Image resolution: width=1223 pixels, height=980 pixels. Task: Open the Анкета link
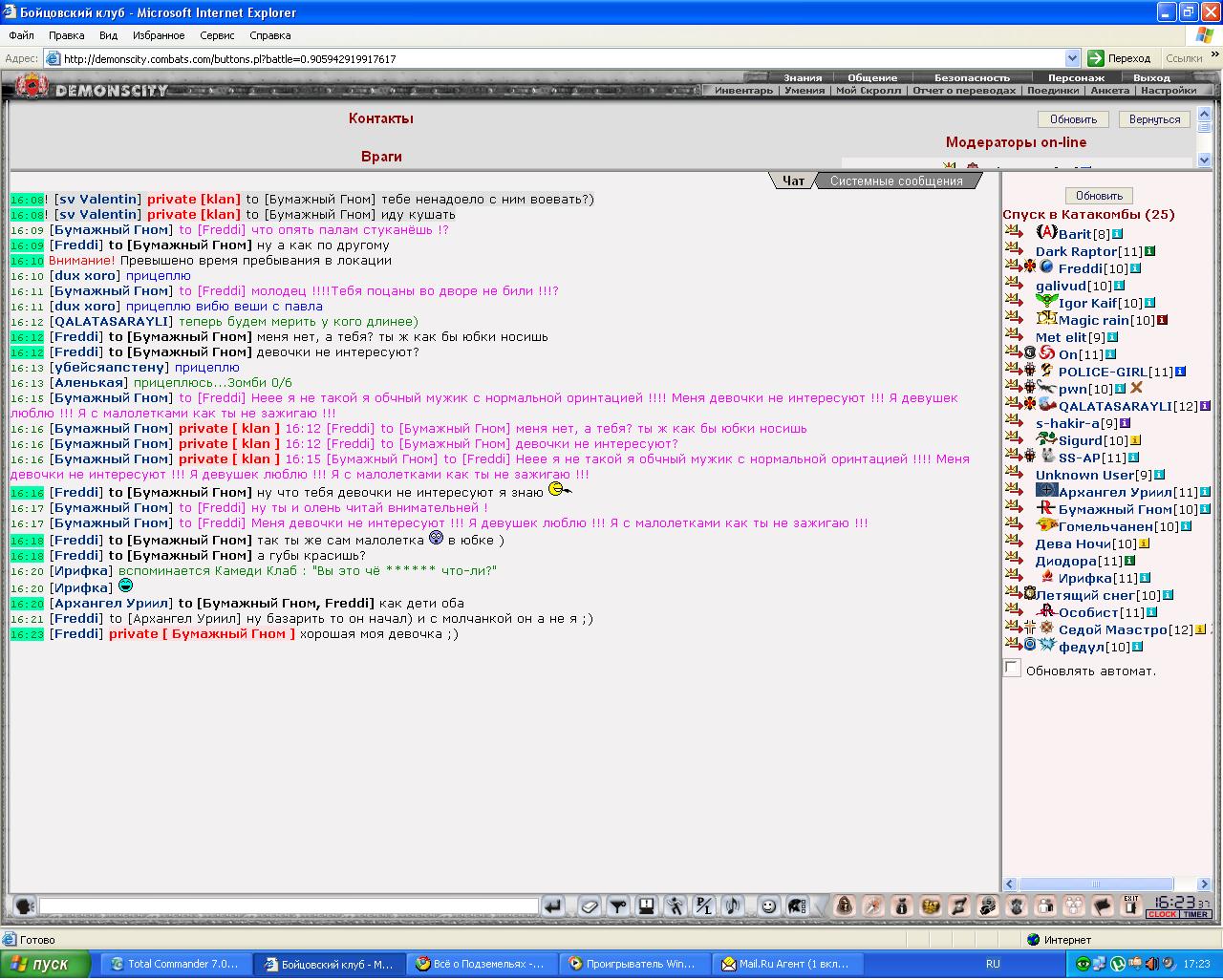pos(1109,90)
